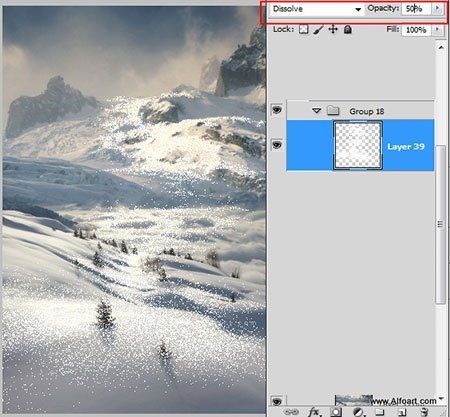Image resolution: width=450 pixels, height=417 pixels.
Task: Click the Add layer mask icon
Action: click(336, 412)
